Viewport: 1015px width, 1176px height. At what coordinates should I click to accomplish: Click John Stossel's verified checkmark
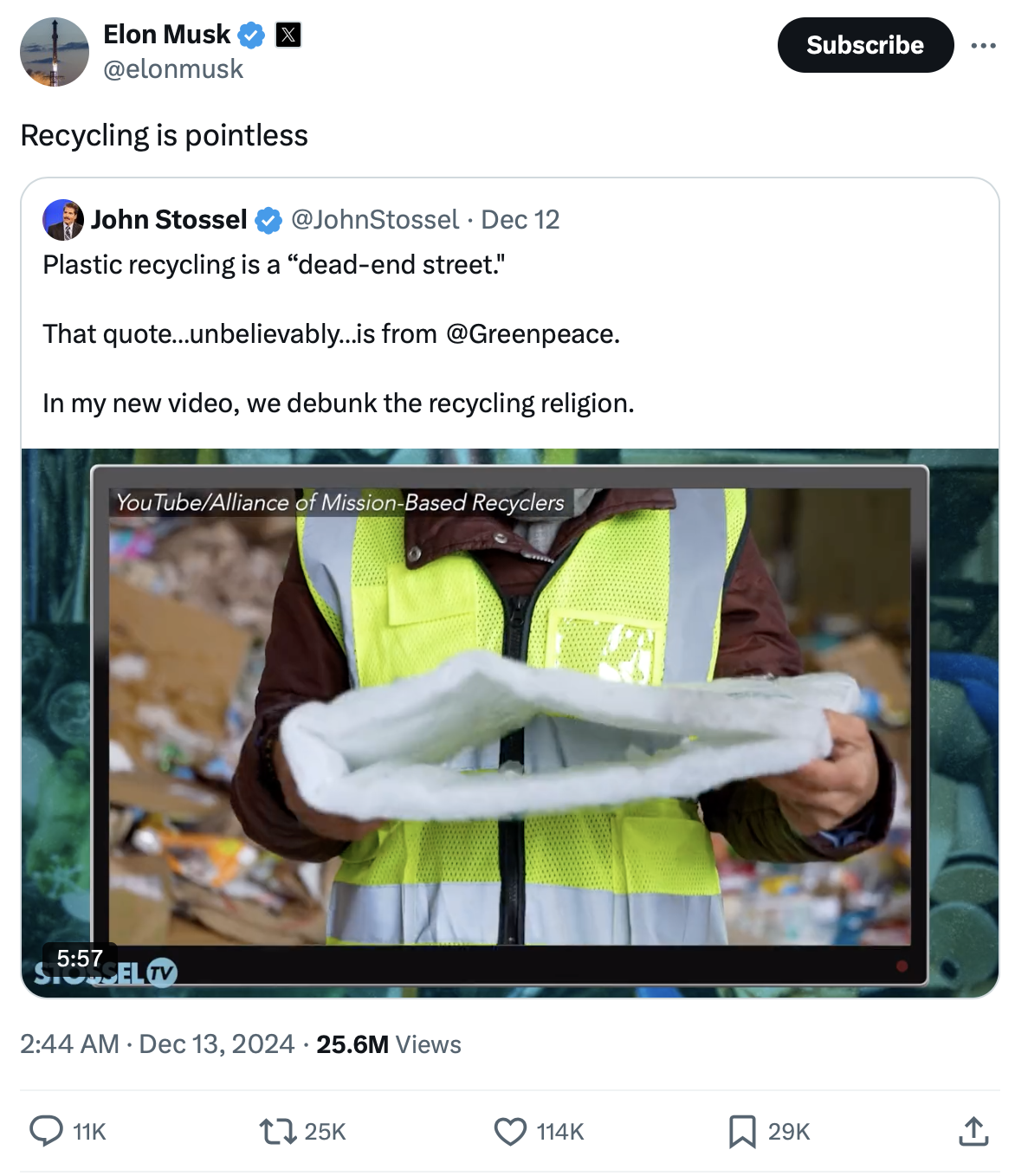(x=268, y=221)
